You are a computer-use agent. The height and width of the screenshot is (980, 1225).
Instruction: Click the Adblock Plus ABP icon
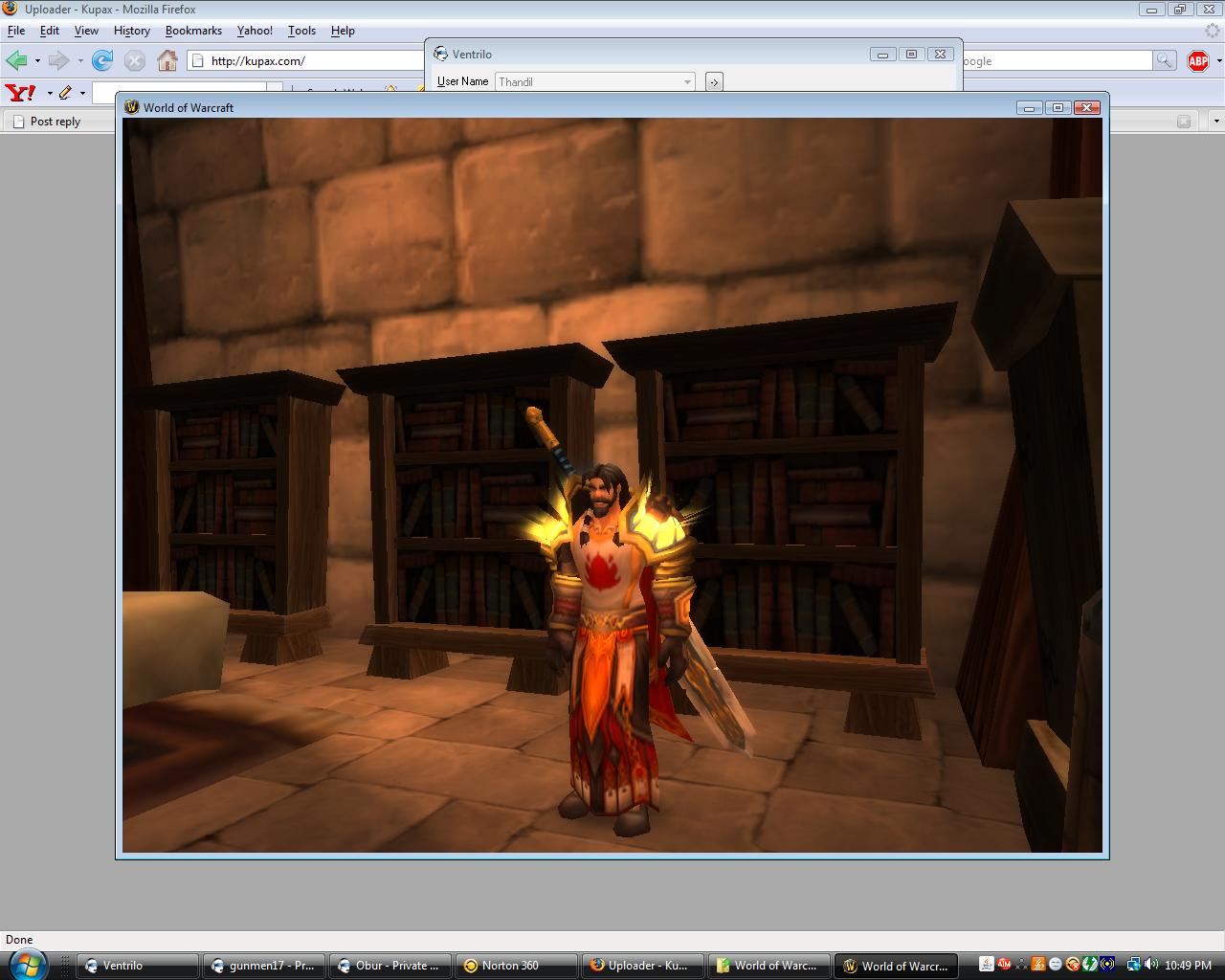coord(1197,61)
